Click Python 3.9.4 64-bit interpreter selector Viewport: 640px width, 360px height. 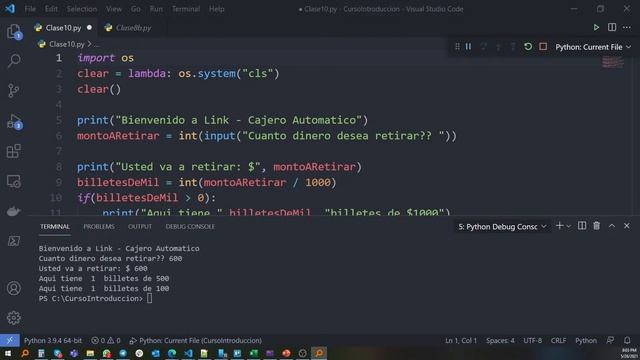pos(53,340)
